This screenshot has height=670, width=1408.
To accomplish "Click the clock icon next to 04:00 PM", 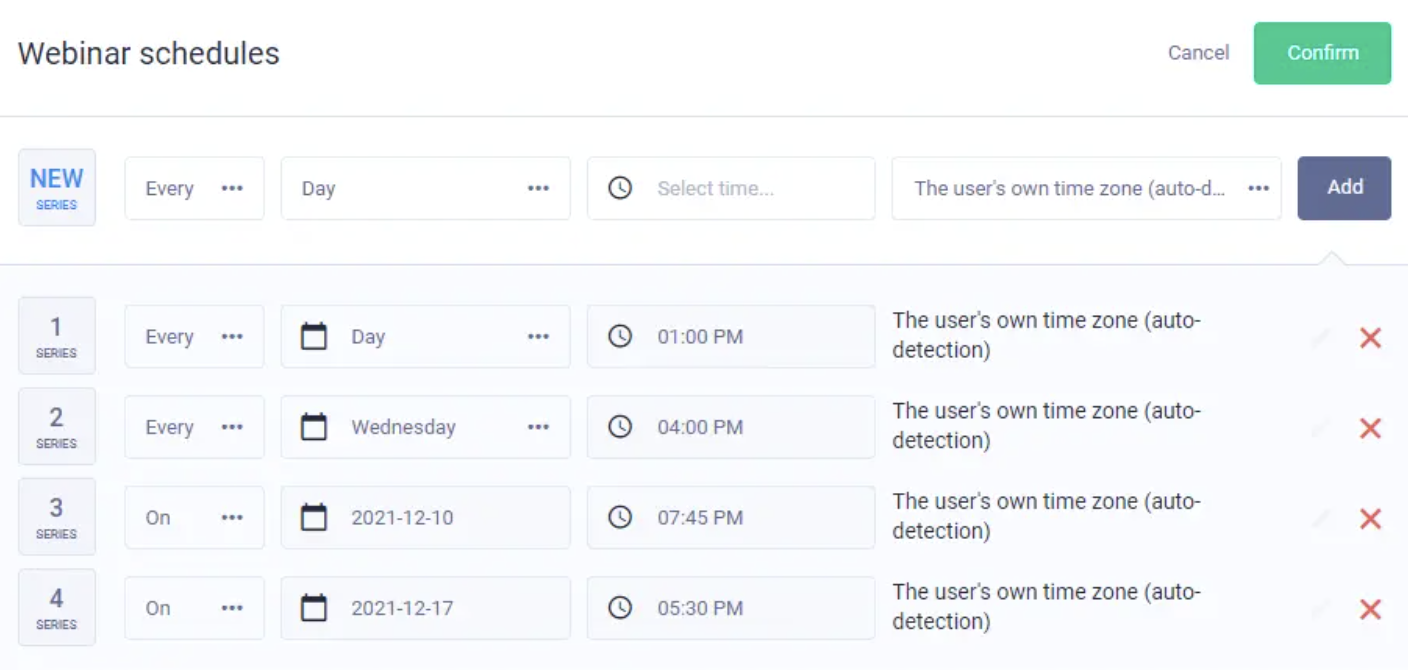I will tap(620, 427).
